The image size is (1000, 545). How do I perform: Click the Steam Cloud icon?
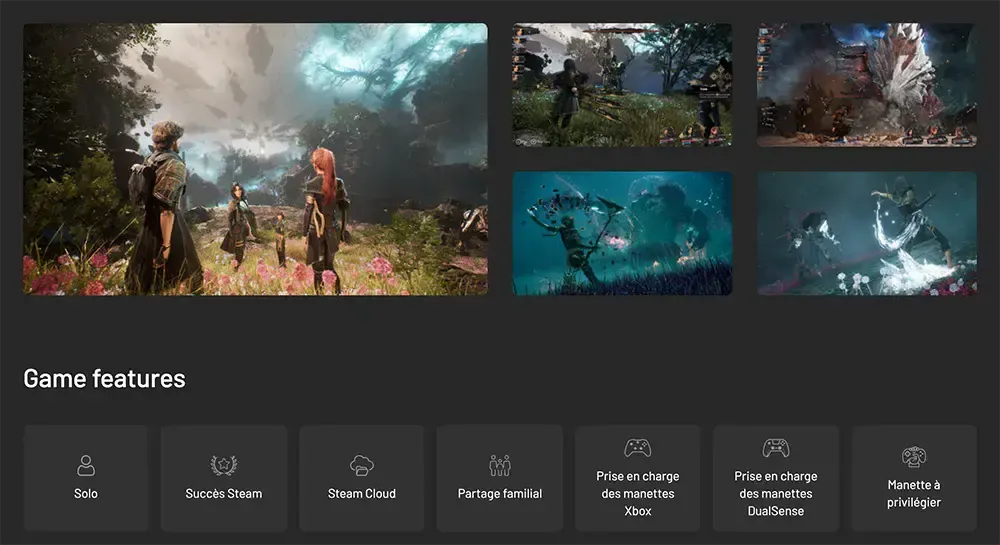[362, 465]
